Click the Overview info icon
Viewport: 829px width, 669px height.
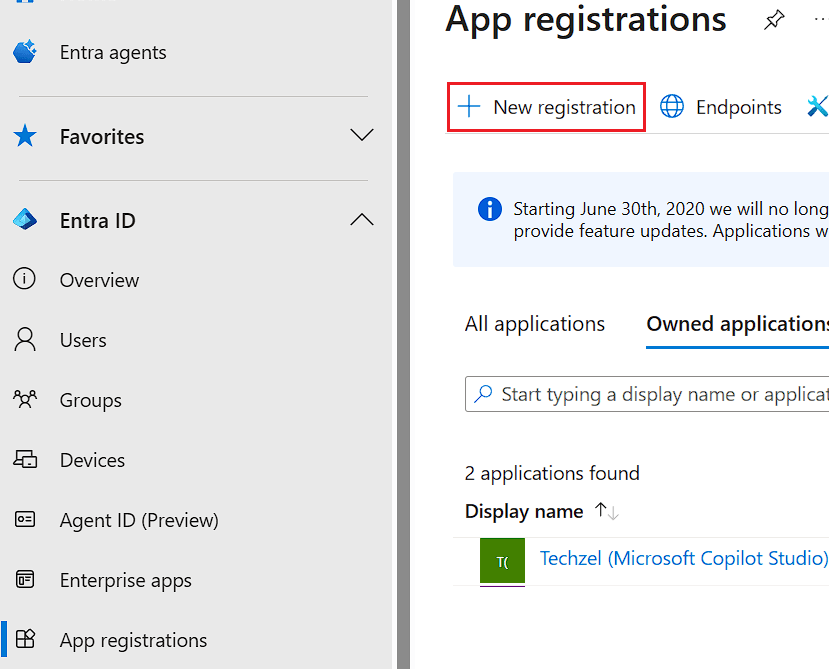24,278
